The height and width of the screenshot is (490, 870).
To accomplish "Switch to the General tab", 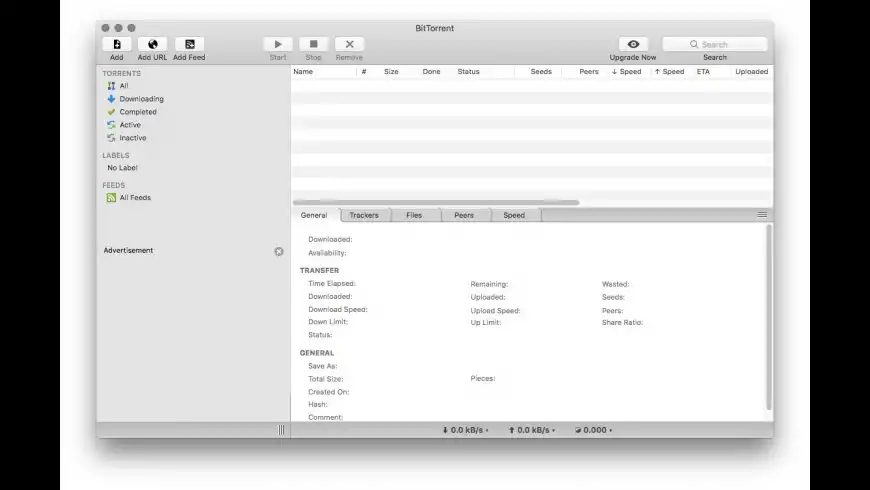I will (x=314, y=215).
